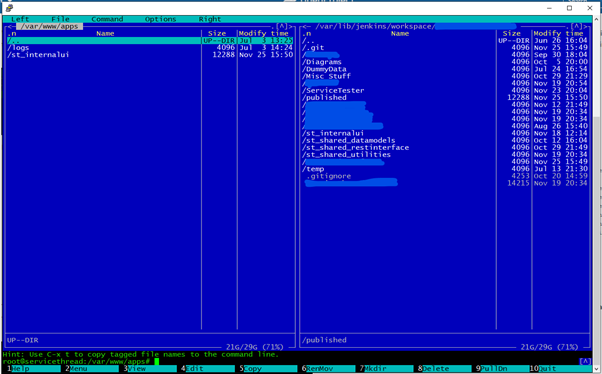Screen dimensions: 602x374
Task: Select the /Diagrams directory
Action: 445,62
